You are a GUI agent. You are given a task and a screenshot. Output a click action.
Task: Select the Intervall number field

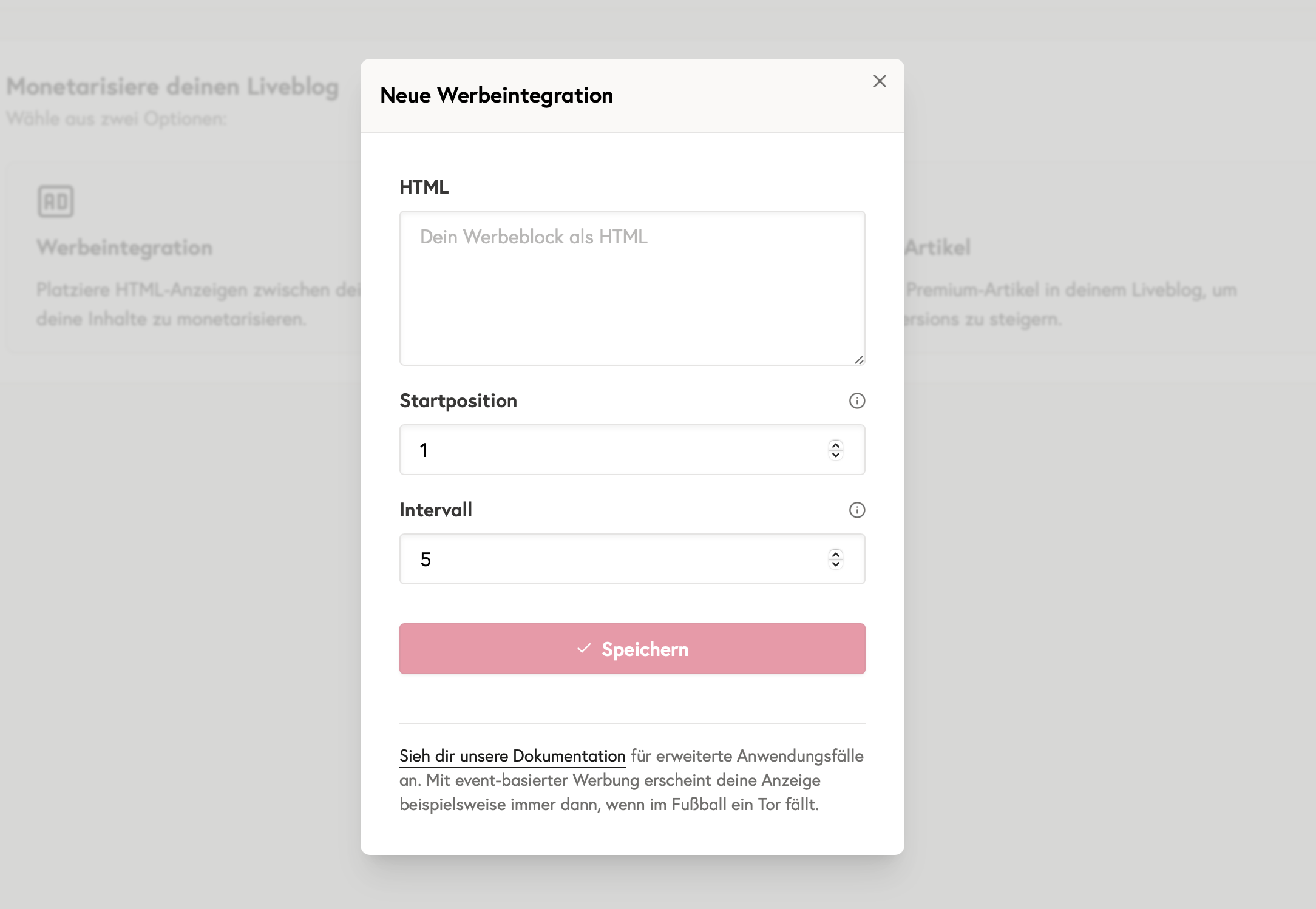click(x=607, y=559)
